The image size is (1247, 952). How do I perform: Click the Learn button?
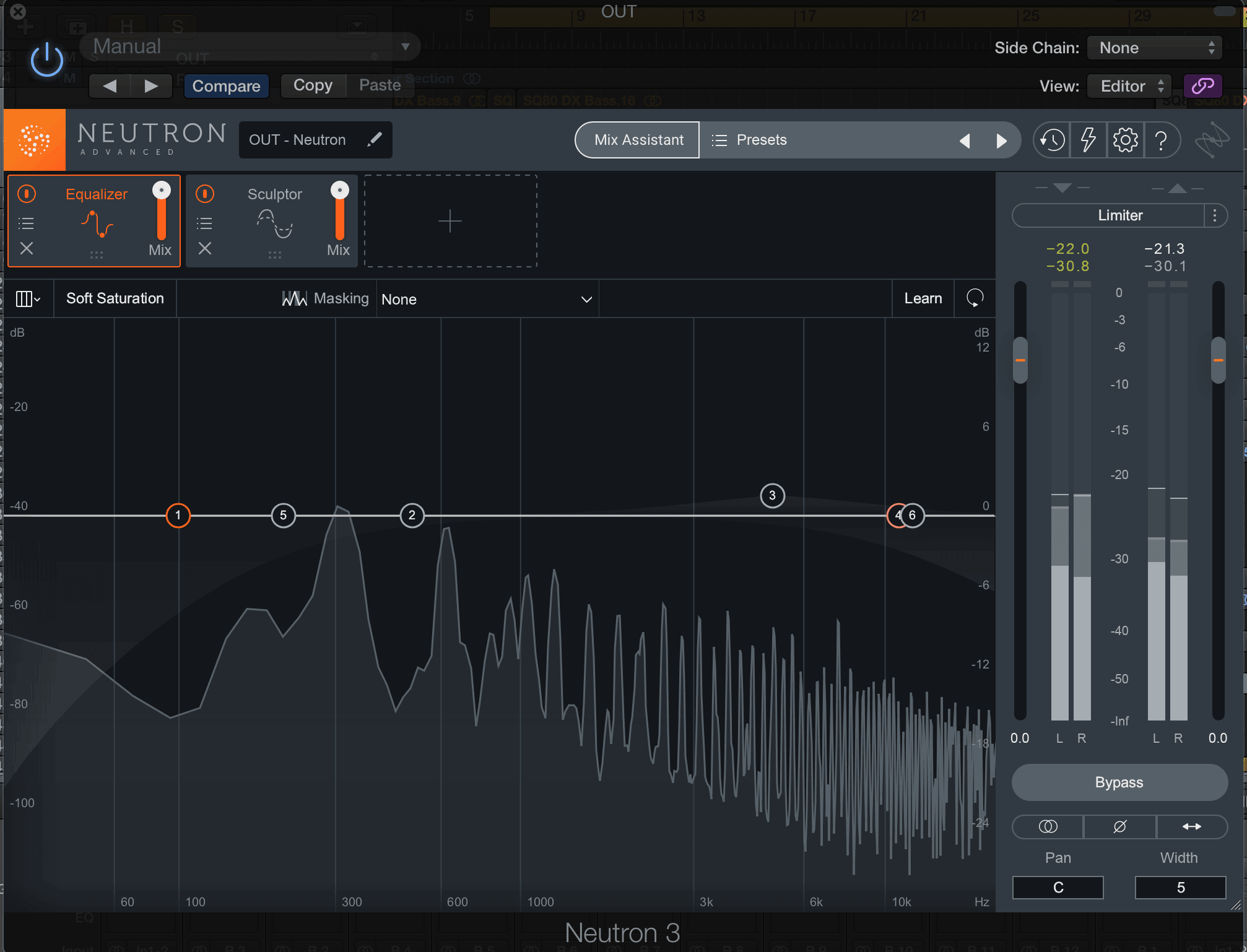pos(923,298)
